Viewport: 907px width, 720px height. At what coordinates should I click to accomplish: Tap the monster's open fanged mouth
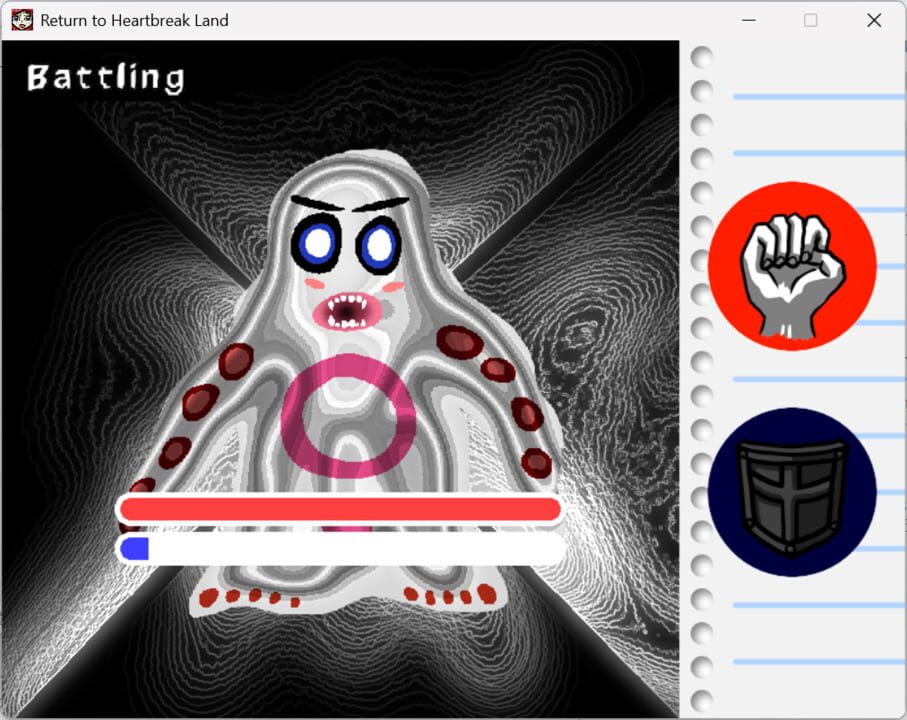[x=345, y=311]
